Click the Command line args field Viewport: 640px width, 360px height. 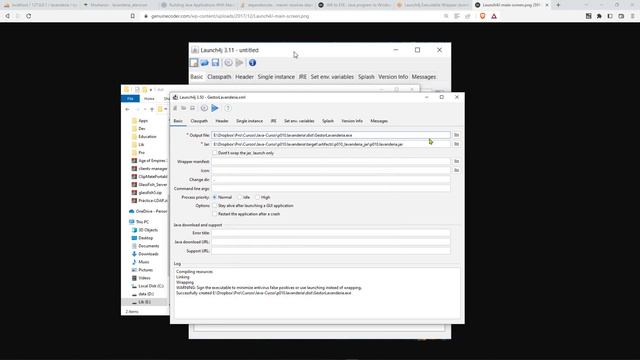tap(331, 189)
